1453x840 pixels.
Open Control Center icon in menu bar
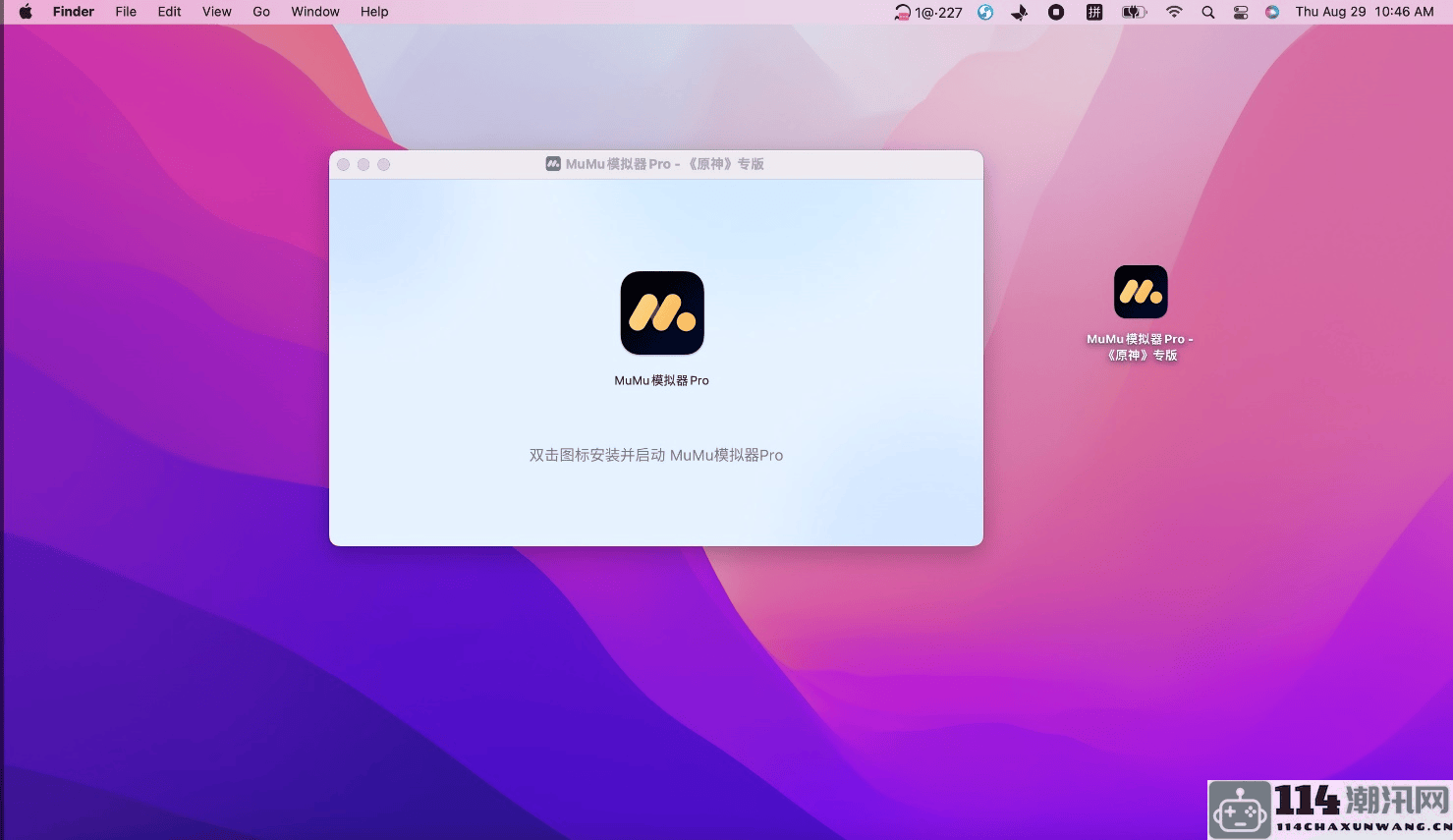(x=1241, y=12)
